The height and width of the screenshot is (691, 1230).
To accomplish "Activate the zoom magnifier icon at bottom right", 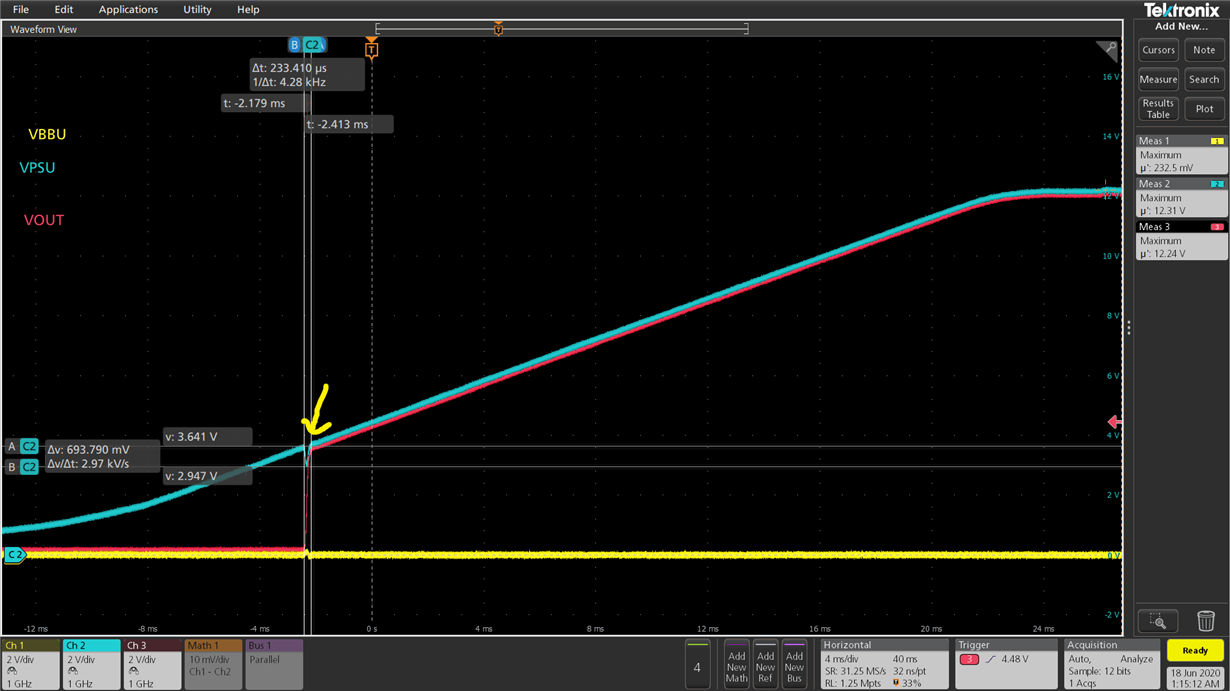I will (x=1157, y=620).
